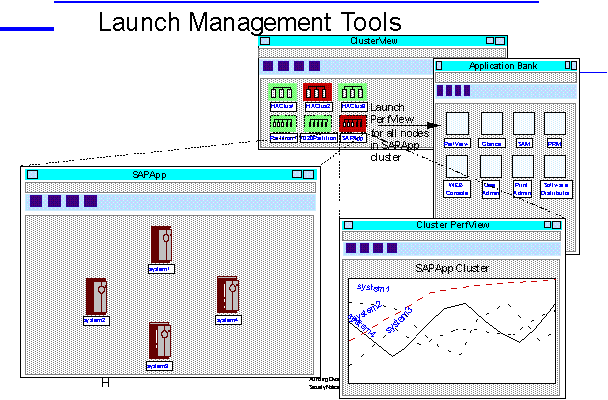This screenshot has width=608, height=400.
Task: Open the Cluster PerfView window menu box
Action: tap(347, 225)
